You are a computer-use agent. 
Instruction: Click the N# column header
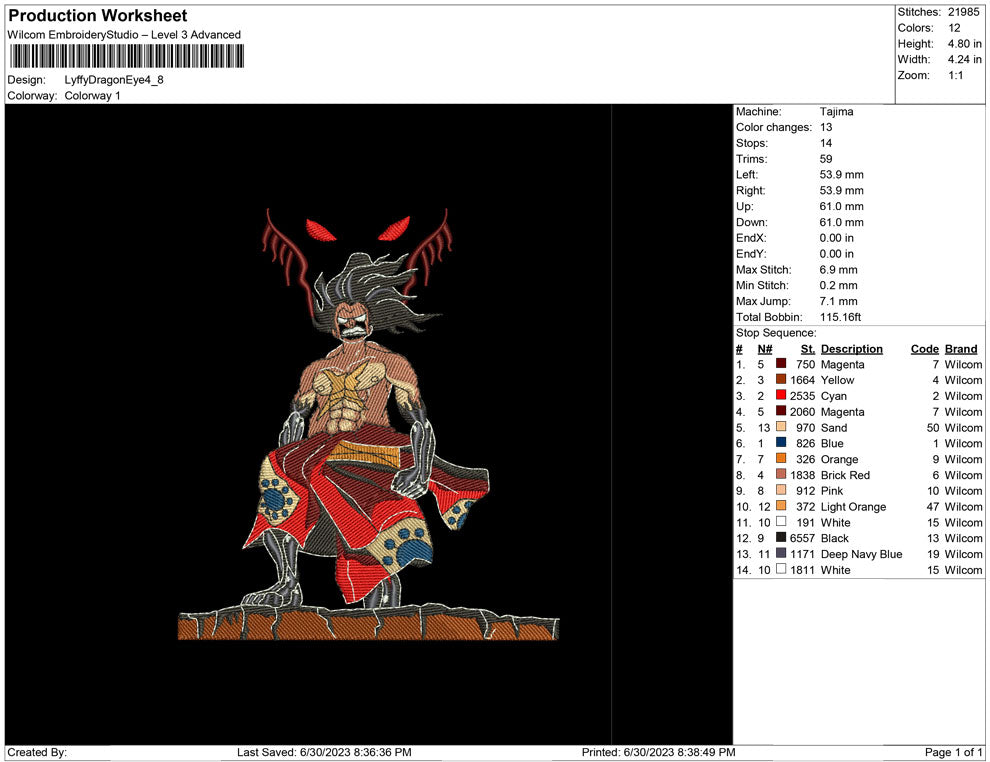click(765, 348)
